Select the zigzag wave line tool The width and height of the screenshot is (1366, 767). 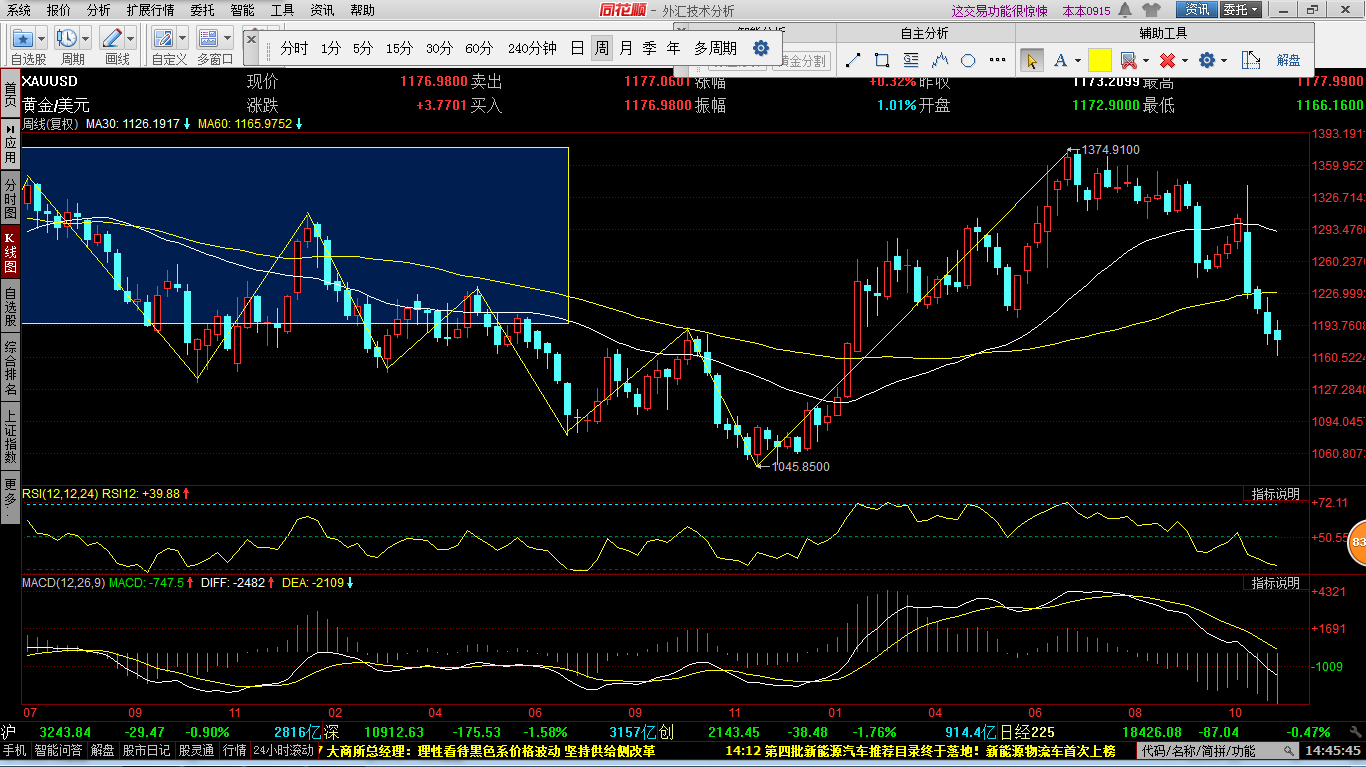(x=940, y=60)
